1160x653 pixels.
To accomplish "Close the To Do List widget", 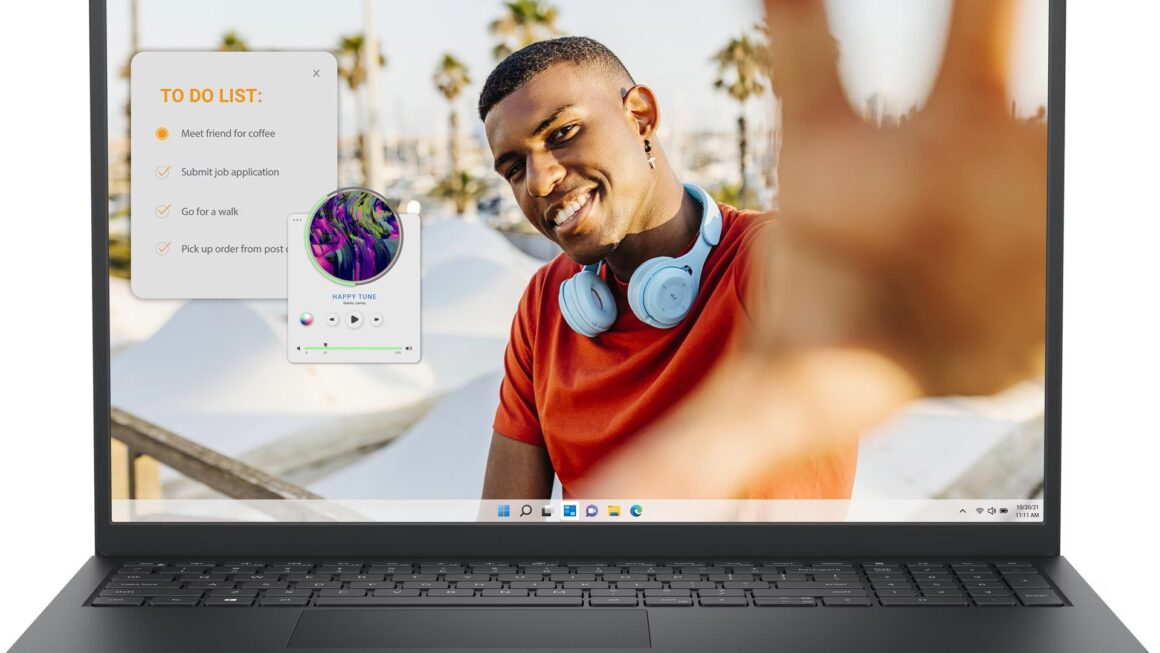I will (316, 73).
